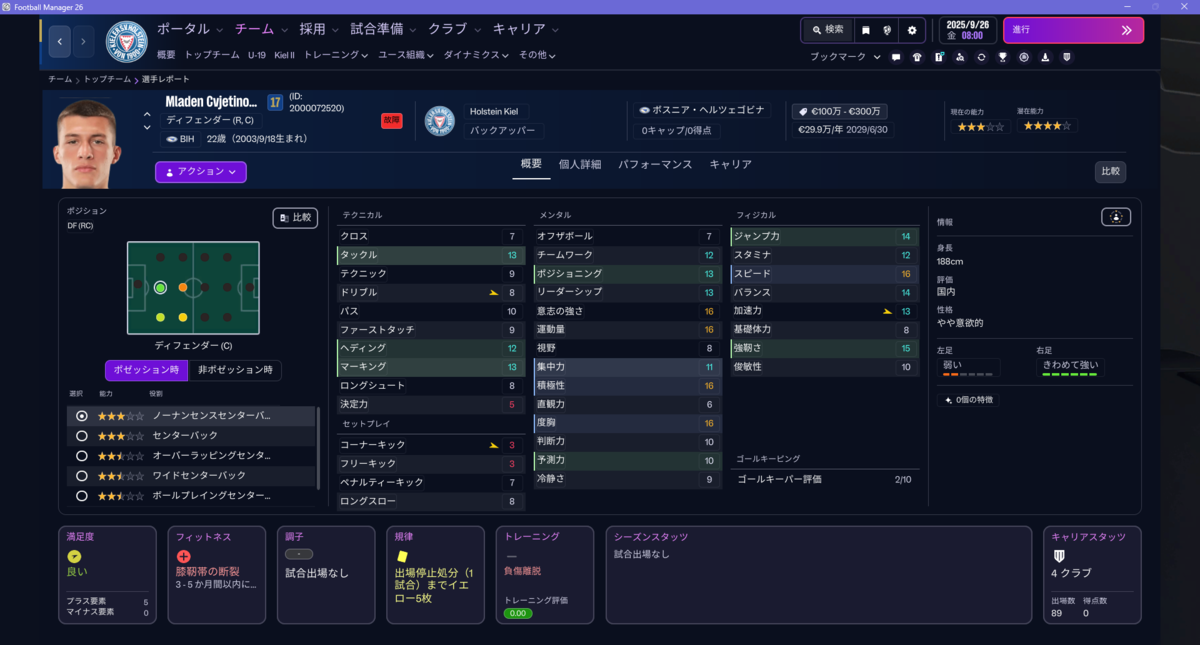Open the bookmark flag icon beside the search button
Screen dimensions: 1200x645
(x=866, y=30)
